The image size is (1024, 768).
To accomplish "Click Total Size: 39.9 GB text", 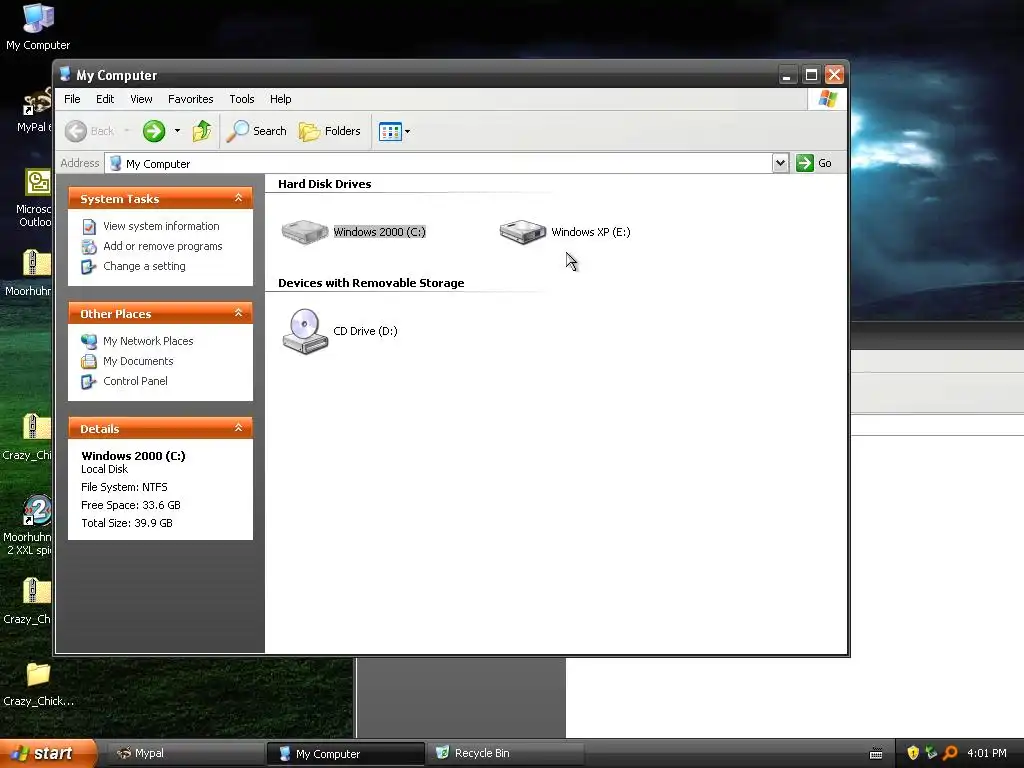I will tap(127, 523).
